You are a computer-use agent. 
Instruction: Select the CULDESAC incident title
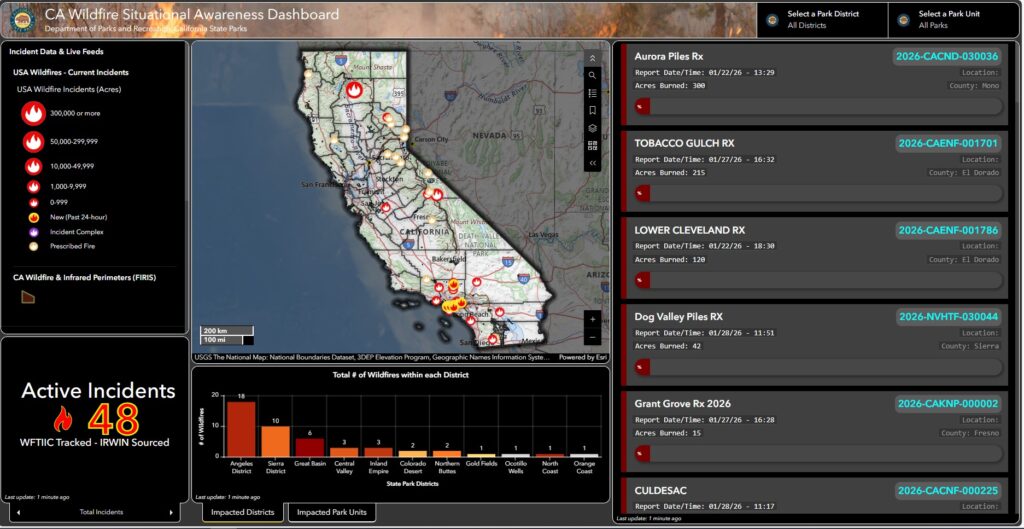660,490
